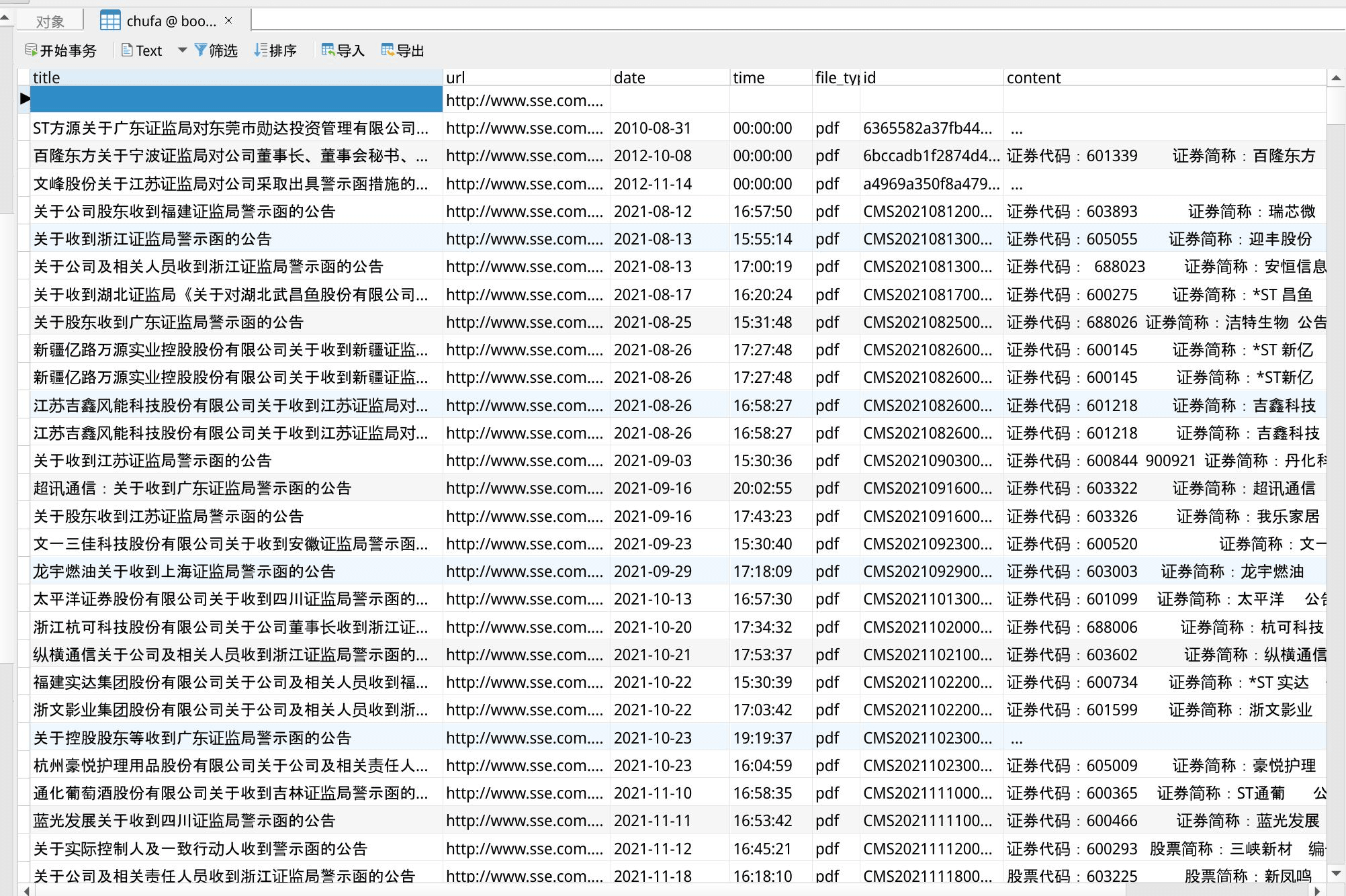Viewport: 1346px width, 896px height.
Task: Click the horizontal scrollbar right arrow
Action: coord(1317,891)
